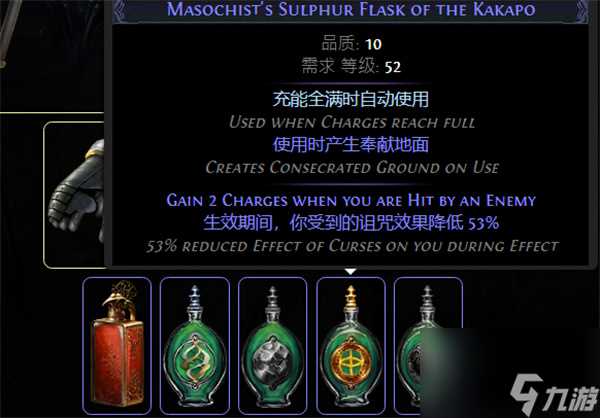Image resolution: width=600 pixels, height=418 pixels.
Task: Click the right ornament of tooltip header
Action: (580, 11)
